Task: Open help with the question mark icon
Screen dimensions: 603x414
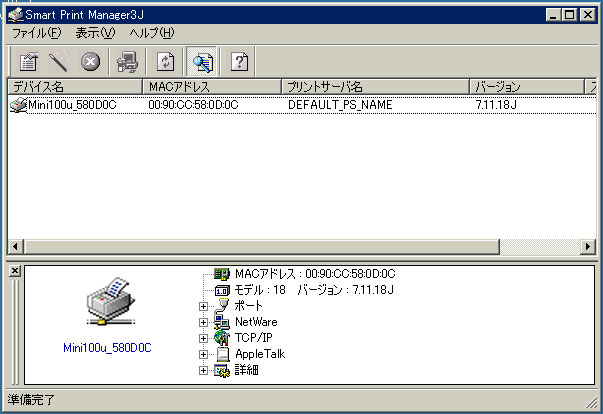Action: coord(239,62)
